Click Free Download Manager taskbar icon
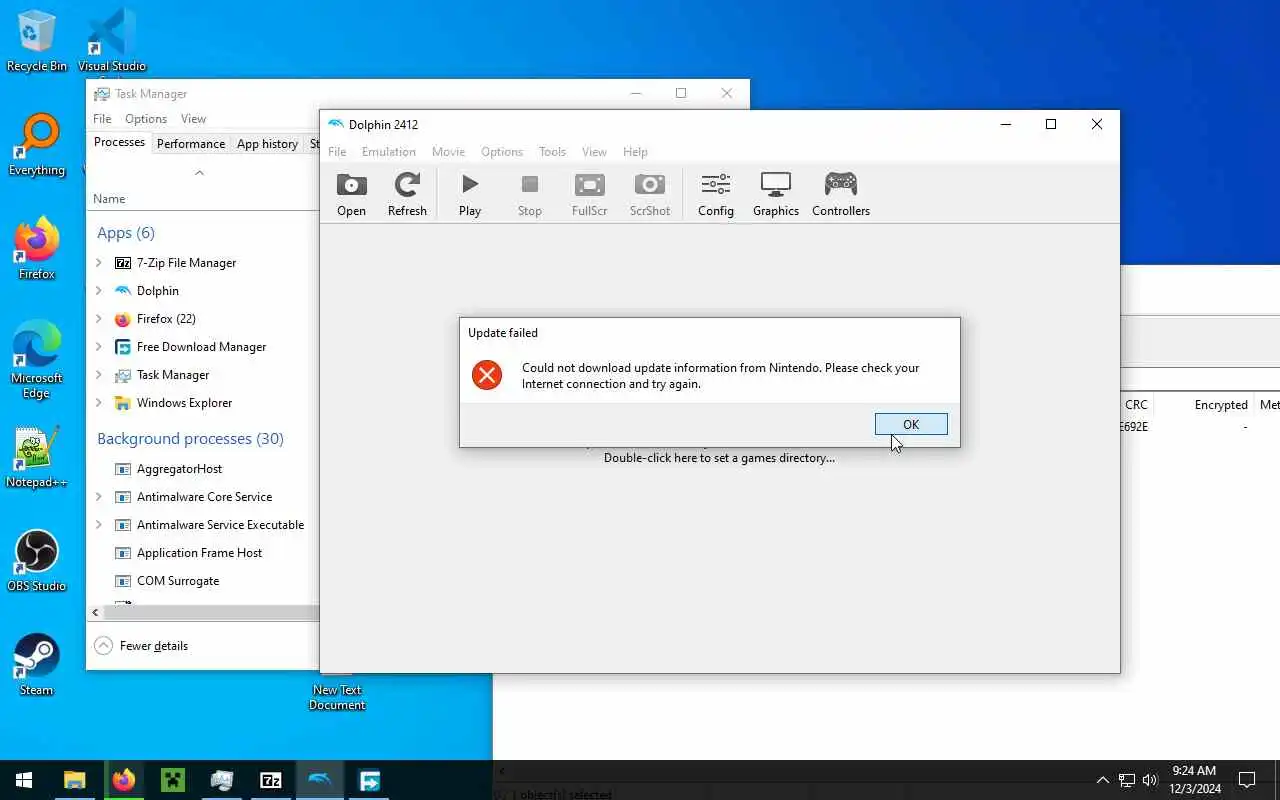 369,780
